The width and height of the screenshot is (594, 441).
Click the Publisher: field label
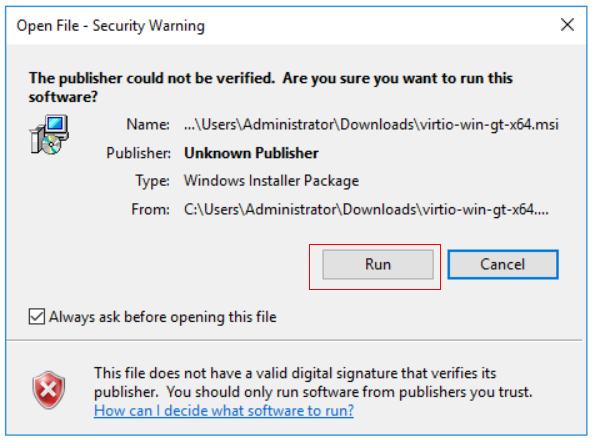click(x=138, y=153)
